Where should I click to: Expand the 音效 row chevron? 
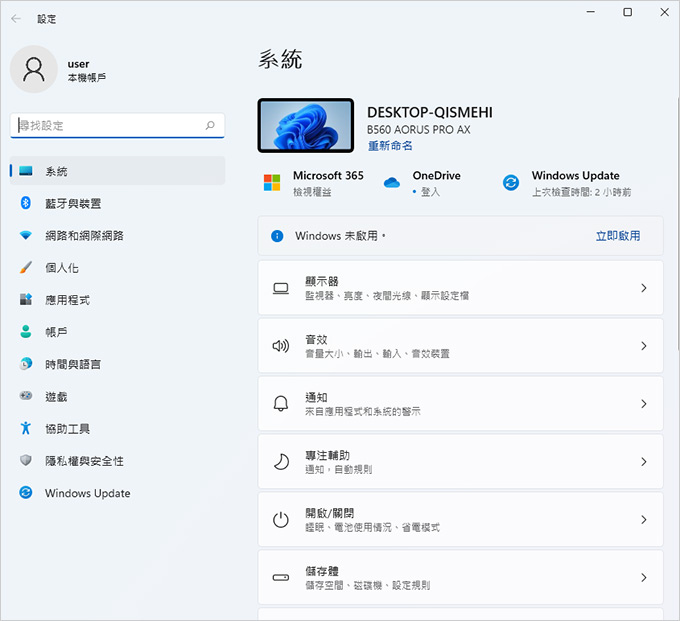644,346
